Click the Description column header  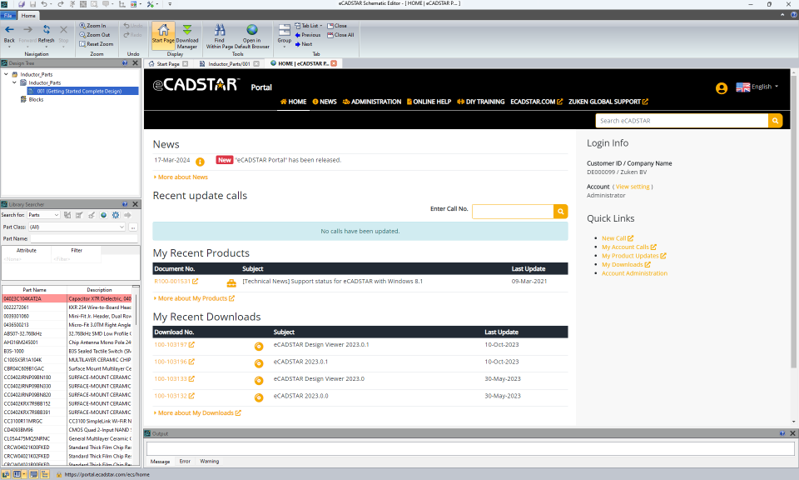[99, 290]
